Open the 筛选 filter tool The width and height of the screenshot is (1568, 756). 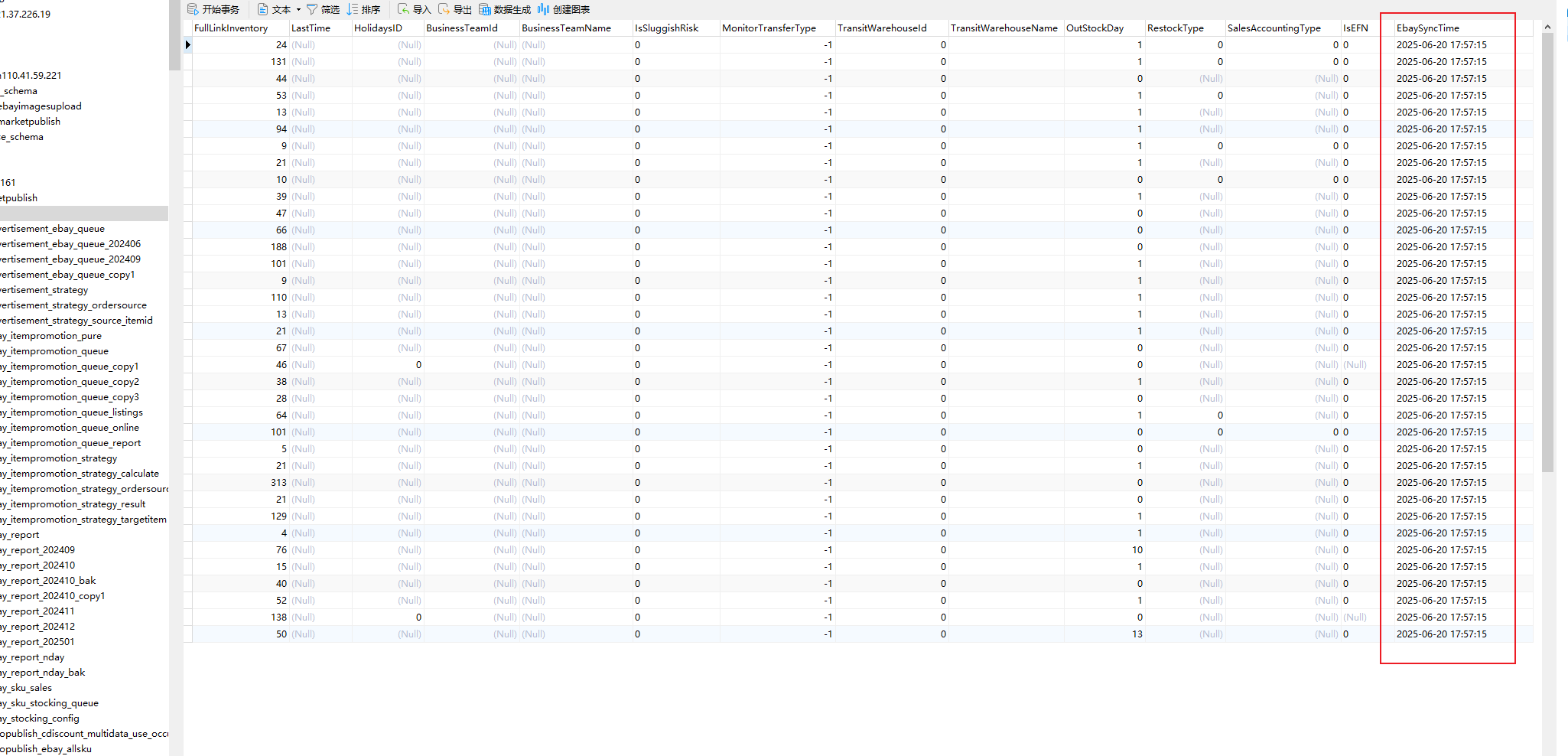(x=323, y=9)
